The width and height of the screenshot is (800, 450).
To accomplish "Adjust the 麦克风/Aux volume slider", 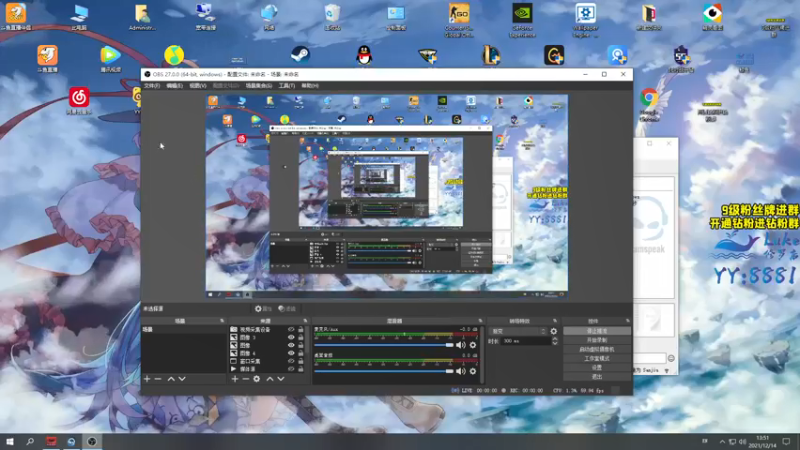I will (x=384, y=345).
